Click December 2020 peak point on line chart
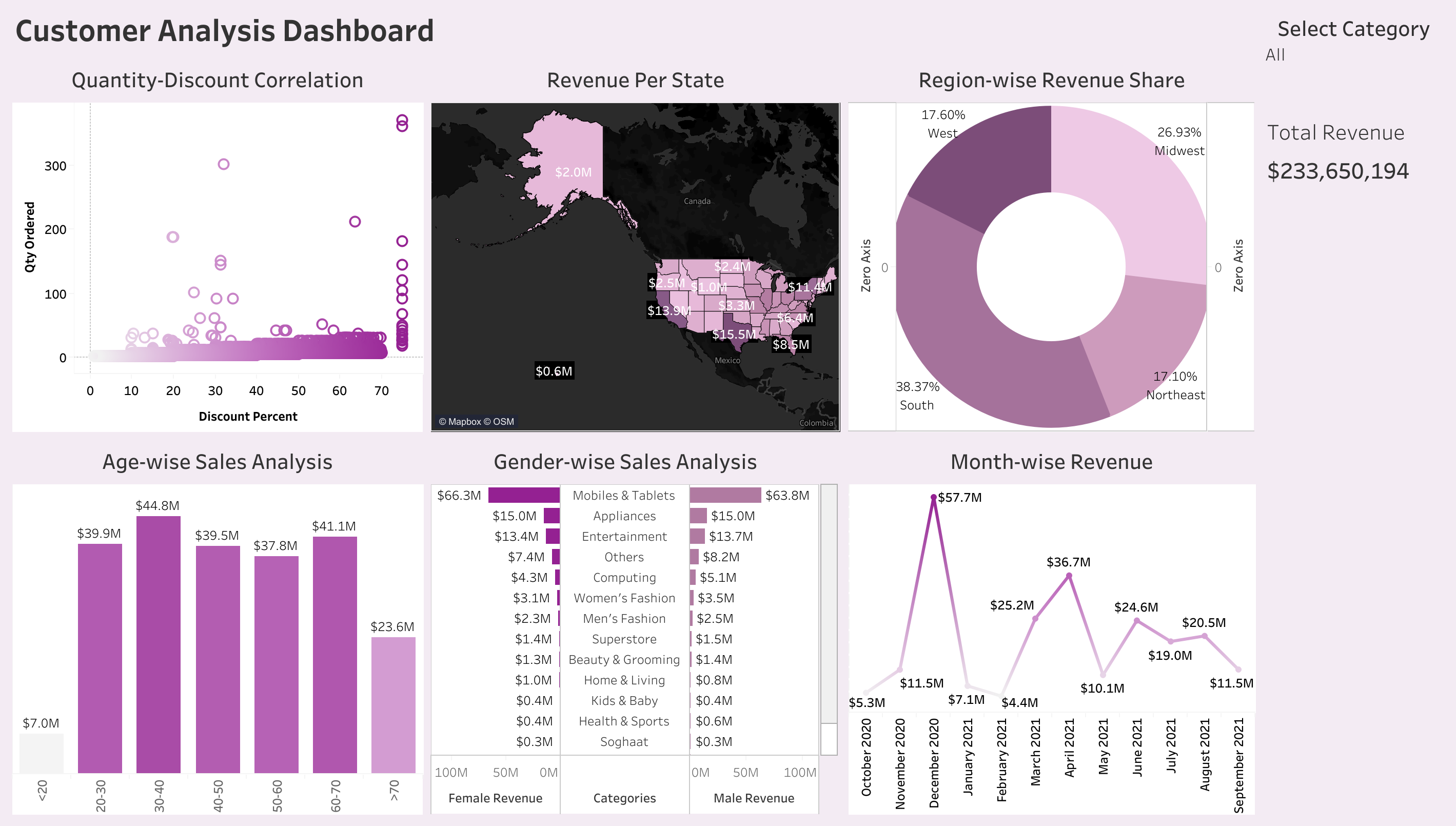The height and width of the screenshot is (826, 1456). click(934, 498)
